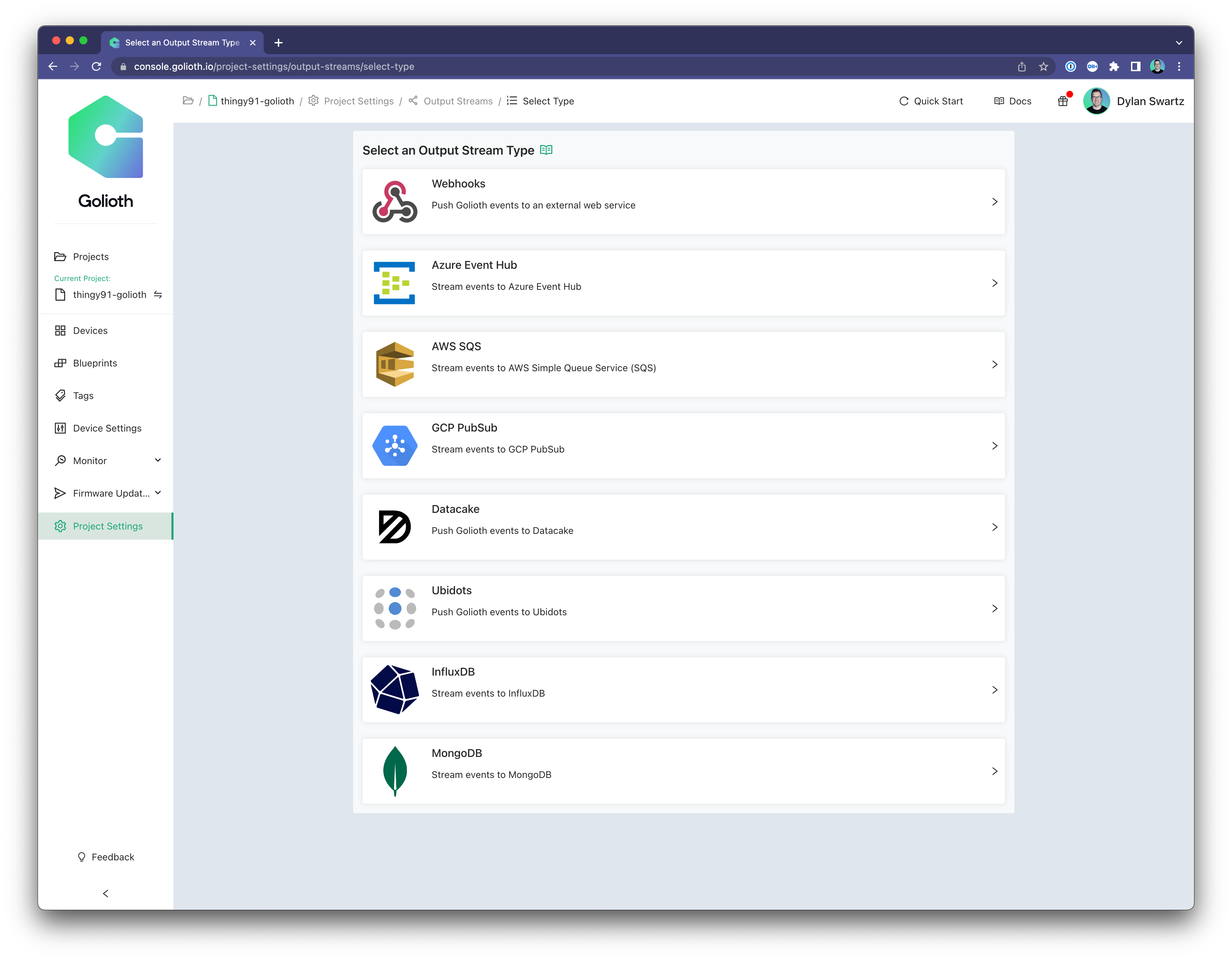Click "Stream events to InfluxDB" text
This screenshot has width=1232, height=960.
488,693
